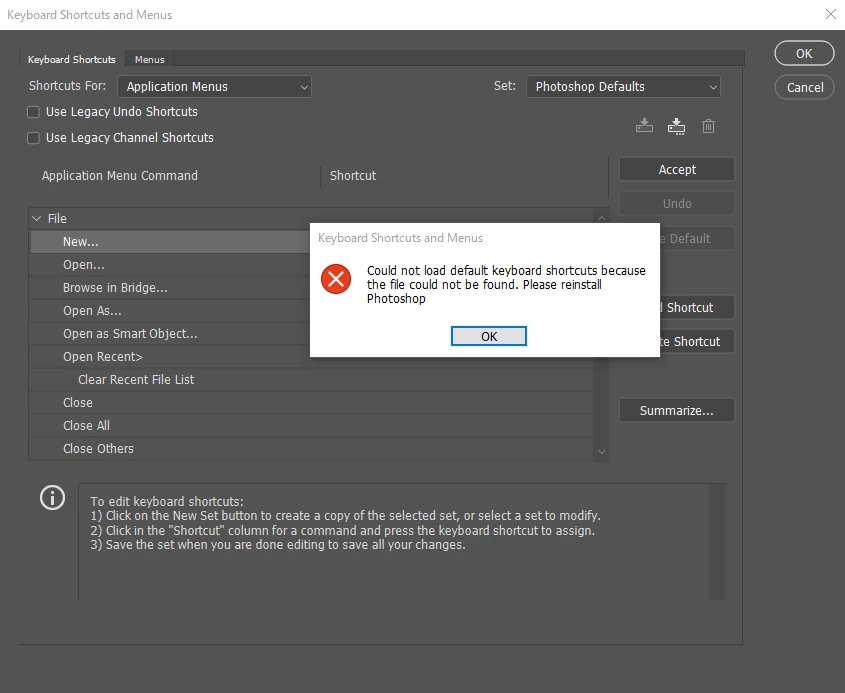Image resolution: width=845 pixels, height=693 pixels.
Task: Click the Undo button
Action: (677, 204)
